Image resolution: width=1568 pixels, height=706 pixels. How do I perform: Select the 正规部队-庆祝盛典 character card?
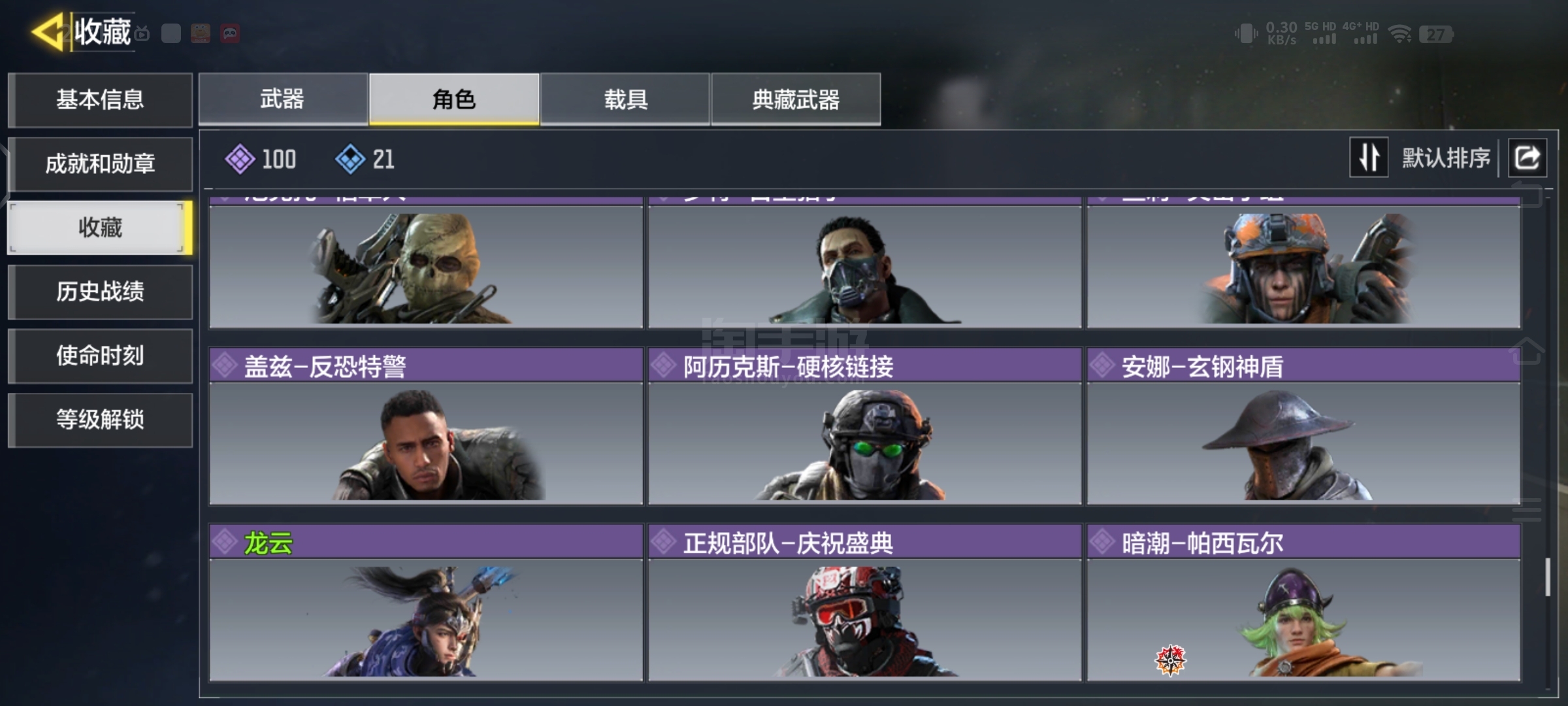[865, 603]
